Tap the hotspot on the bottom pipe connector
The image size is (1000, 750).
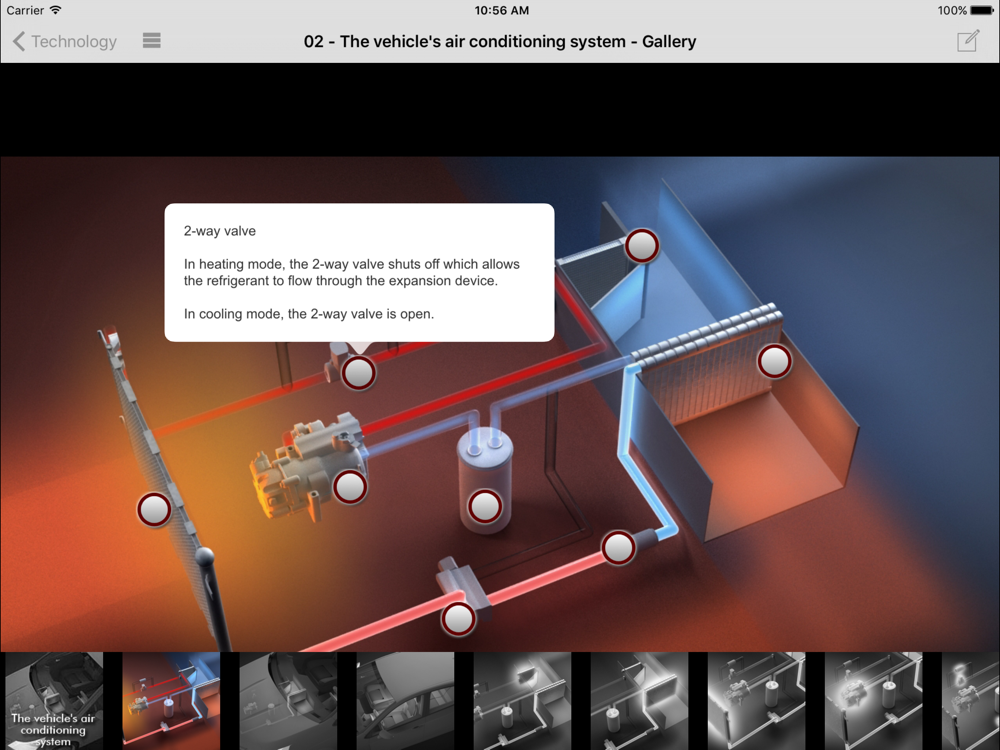point(458,619)
